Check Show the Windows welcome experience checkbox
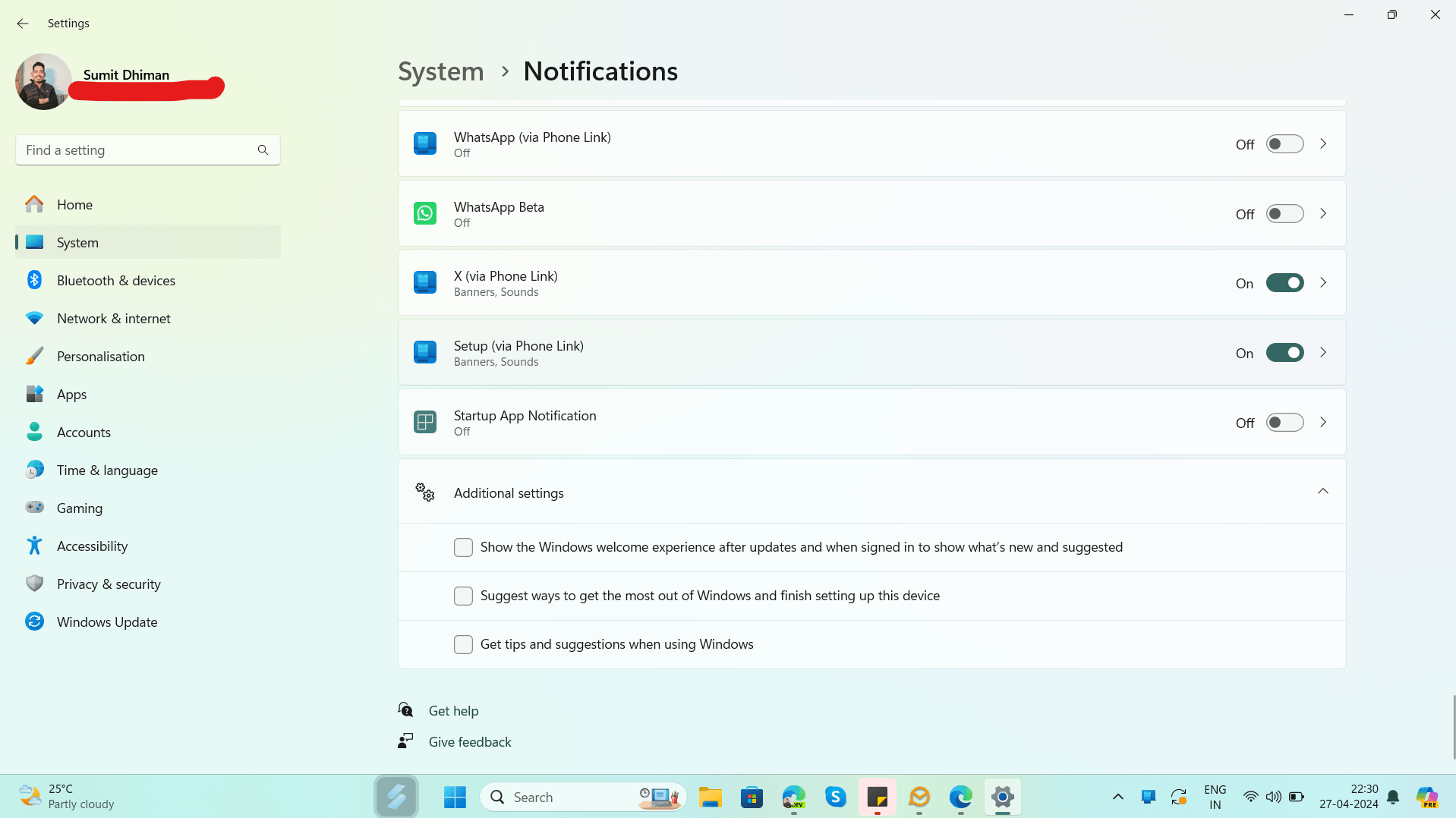1456x818 pixels. point(463,547)
